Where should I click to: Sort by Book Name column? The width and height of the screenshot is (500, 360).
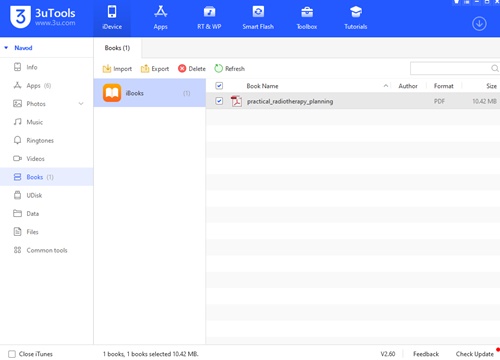(x=262, y=86)
